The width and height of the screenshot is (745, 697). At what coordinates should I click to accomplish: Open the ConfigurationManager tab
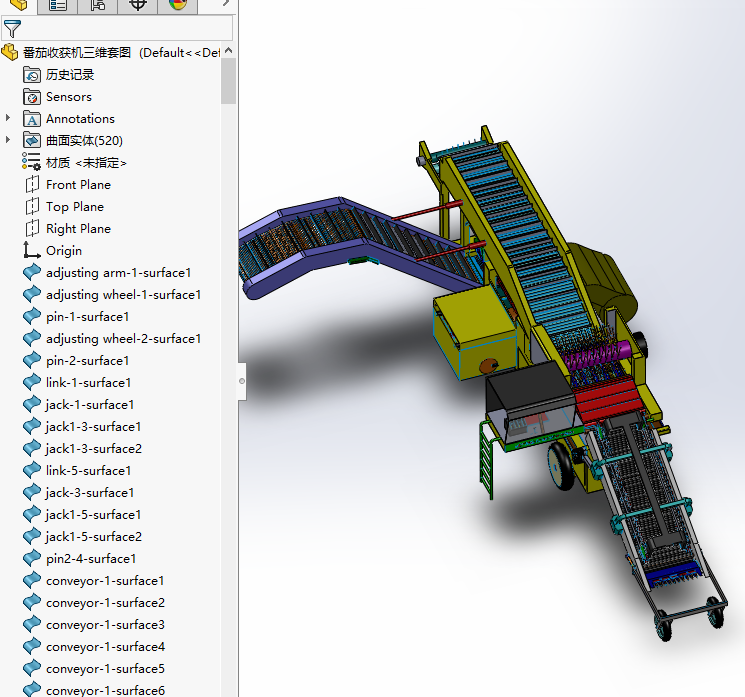coord(97,5)
